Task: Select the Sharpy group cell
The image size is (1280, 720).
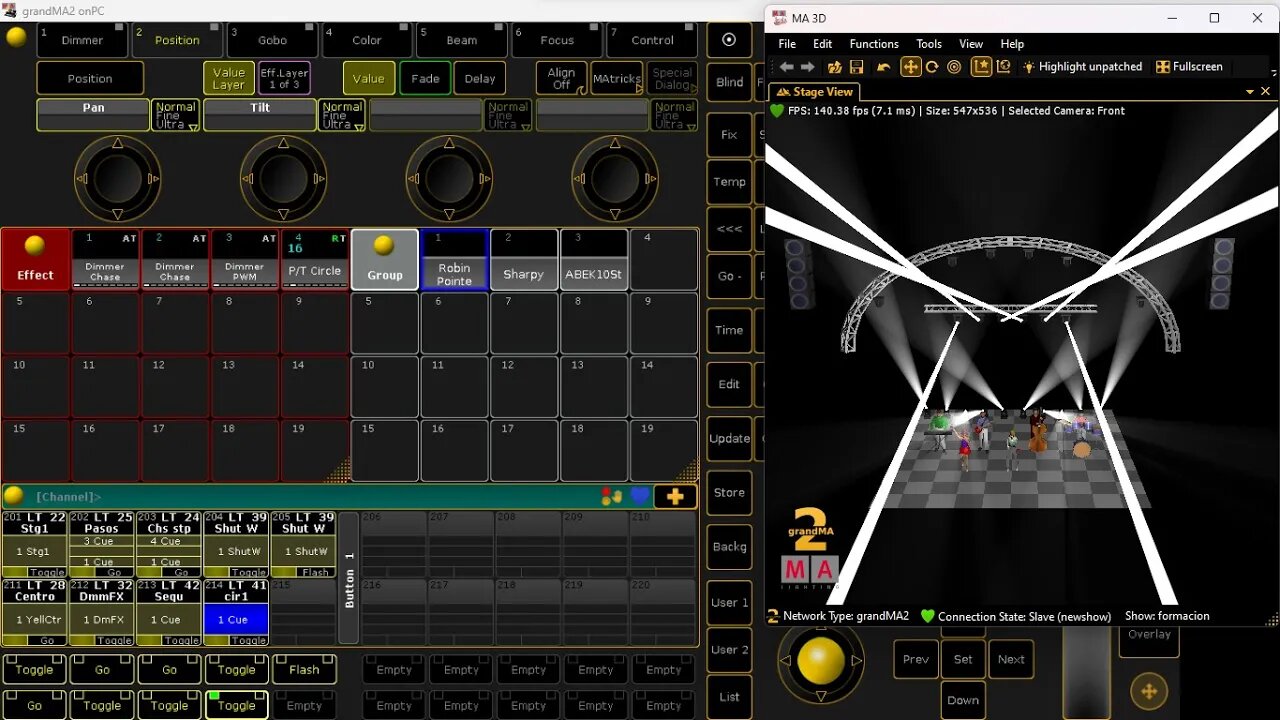Action: [524, 259]
